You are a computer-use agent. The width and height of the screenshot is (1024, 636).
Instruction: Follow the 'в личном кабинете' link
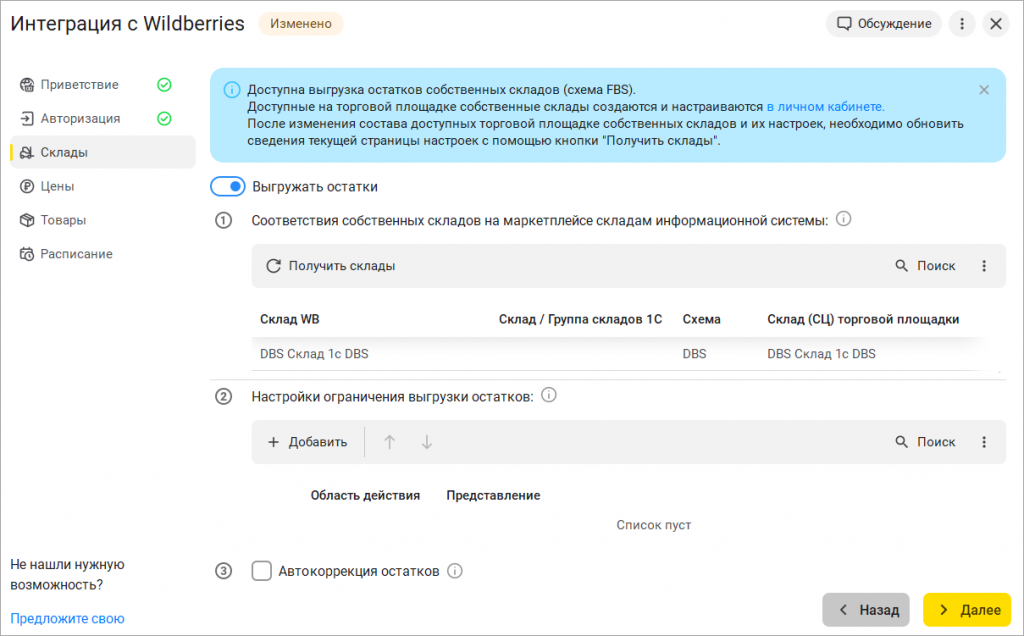pyautogui.click(x=825, y=107)
